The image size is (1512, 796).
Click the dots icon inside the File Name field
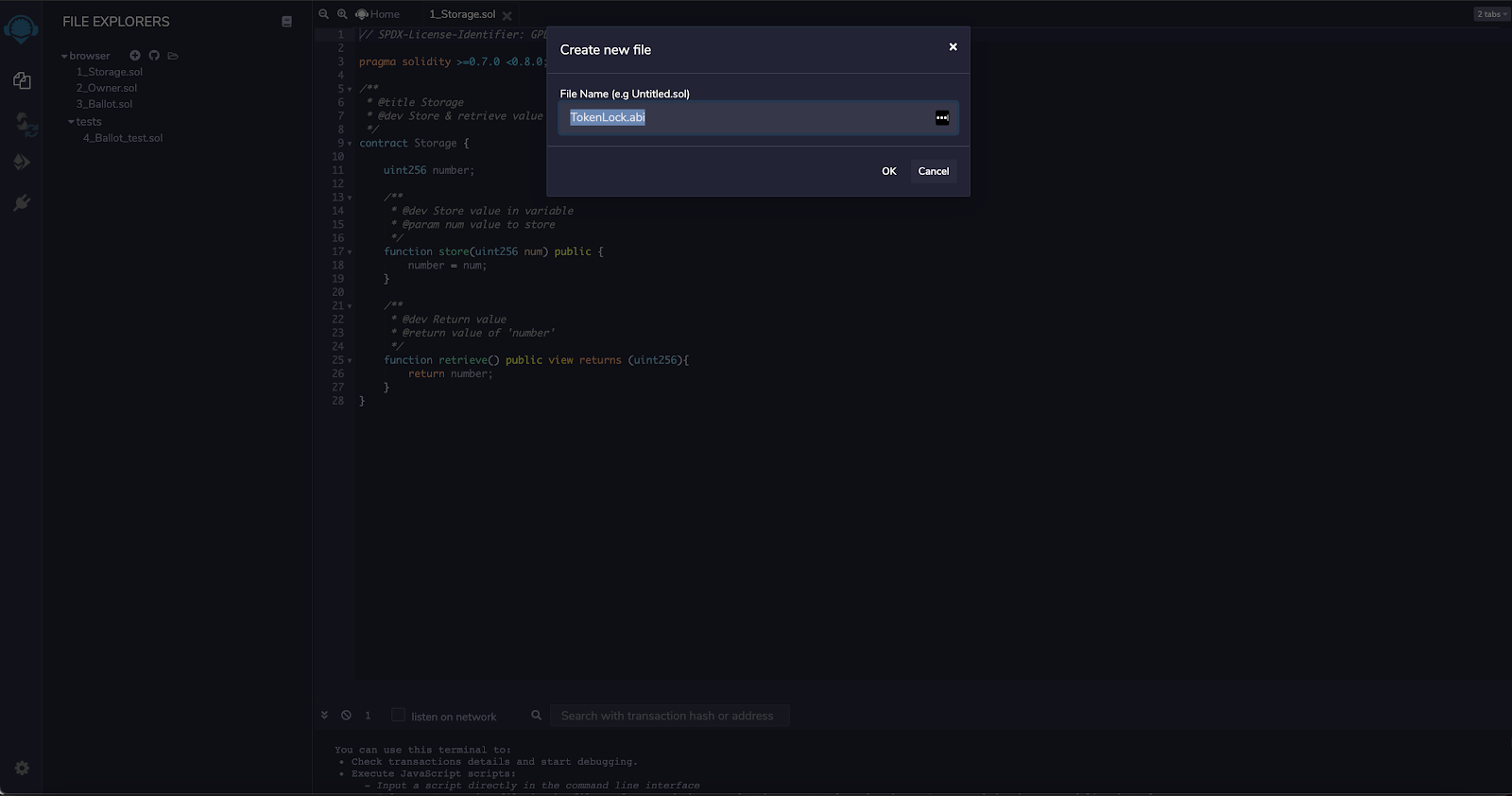pos(942,117)
